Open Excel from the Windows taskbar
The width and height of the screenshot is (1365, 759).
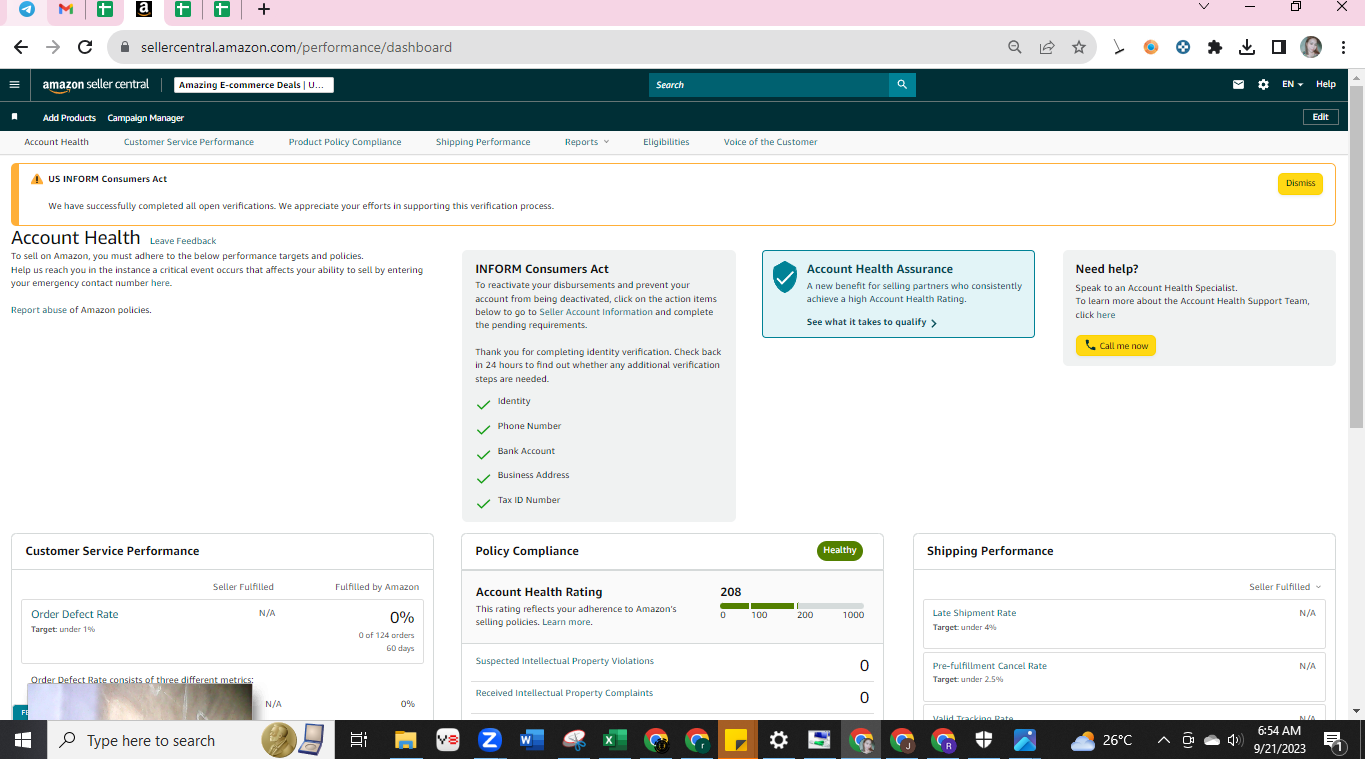click(x=614, y=741)
